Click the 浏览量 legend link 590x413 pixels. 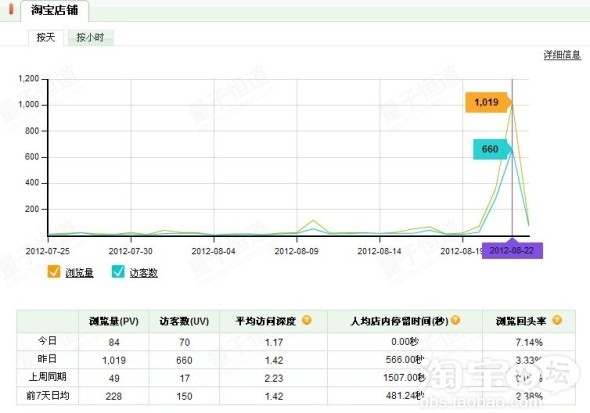coord(79,273)
